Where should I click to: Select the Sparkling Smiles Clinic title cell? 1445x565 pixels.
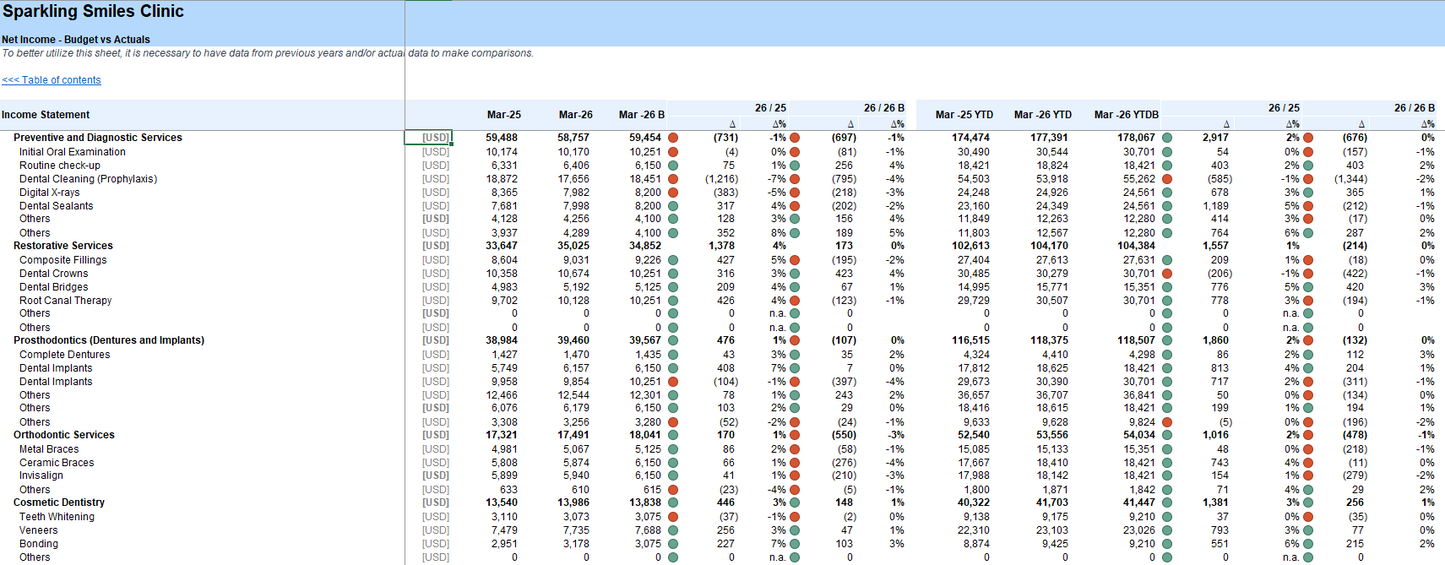tap(93, 13)
